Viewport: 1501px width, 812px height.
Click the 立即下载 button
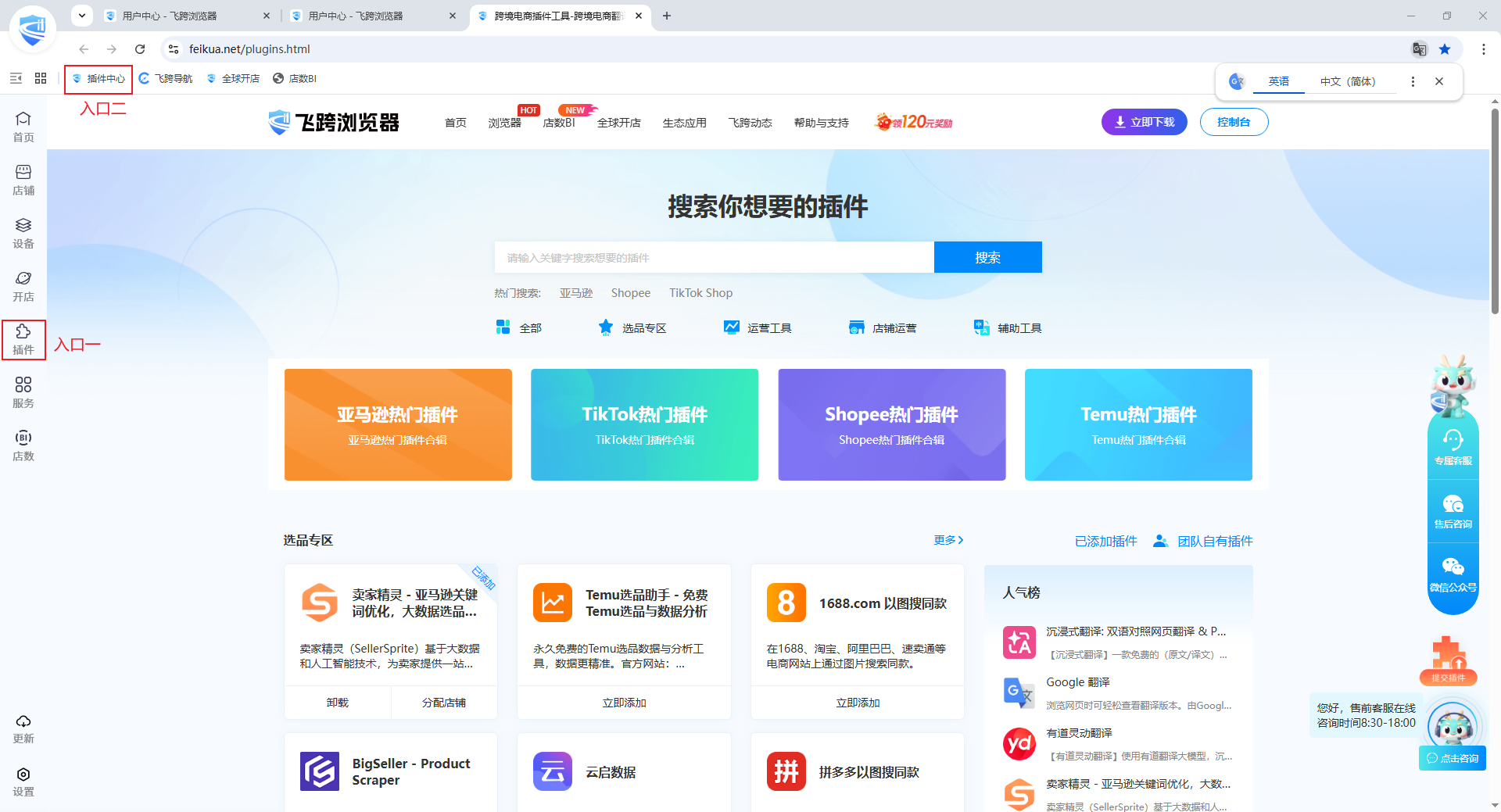pyautogui.click(x=1145, y=122)
